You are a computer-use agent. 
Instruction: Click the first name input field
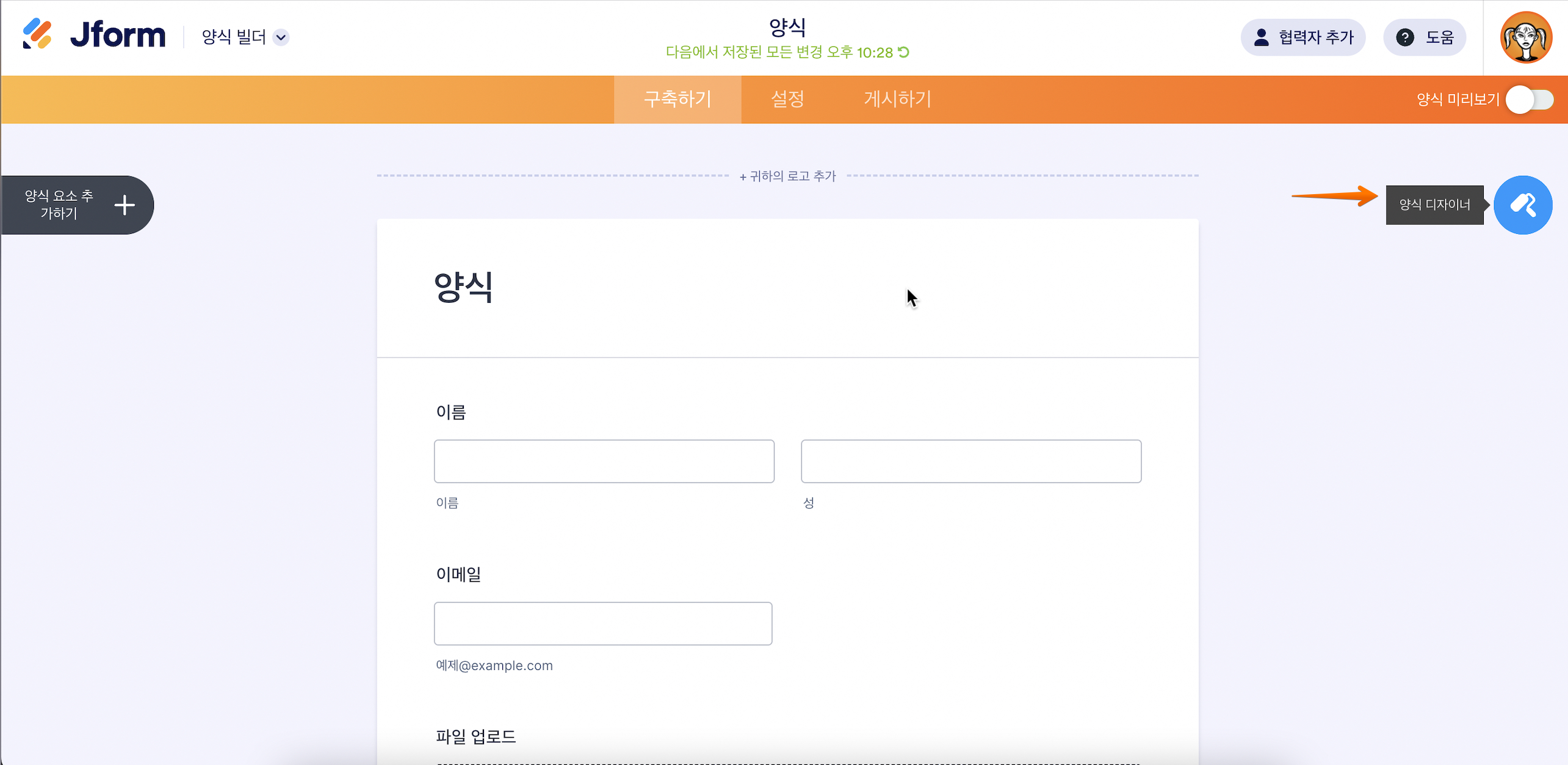tap(604, 461)
